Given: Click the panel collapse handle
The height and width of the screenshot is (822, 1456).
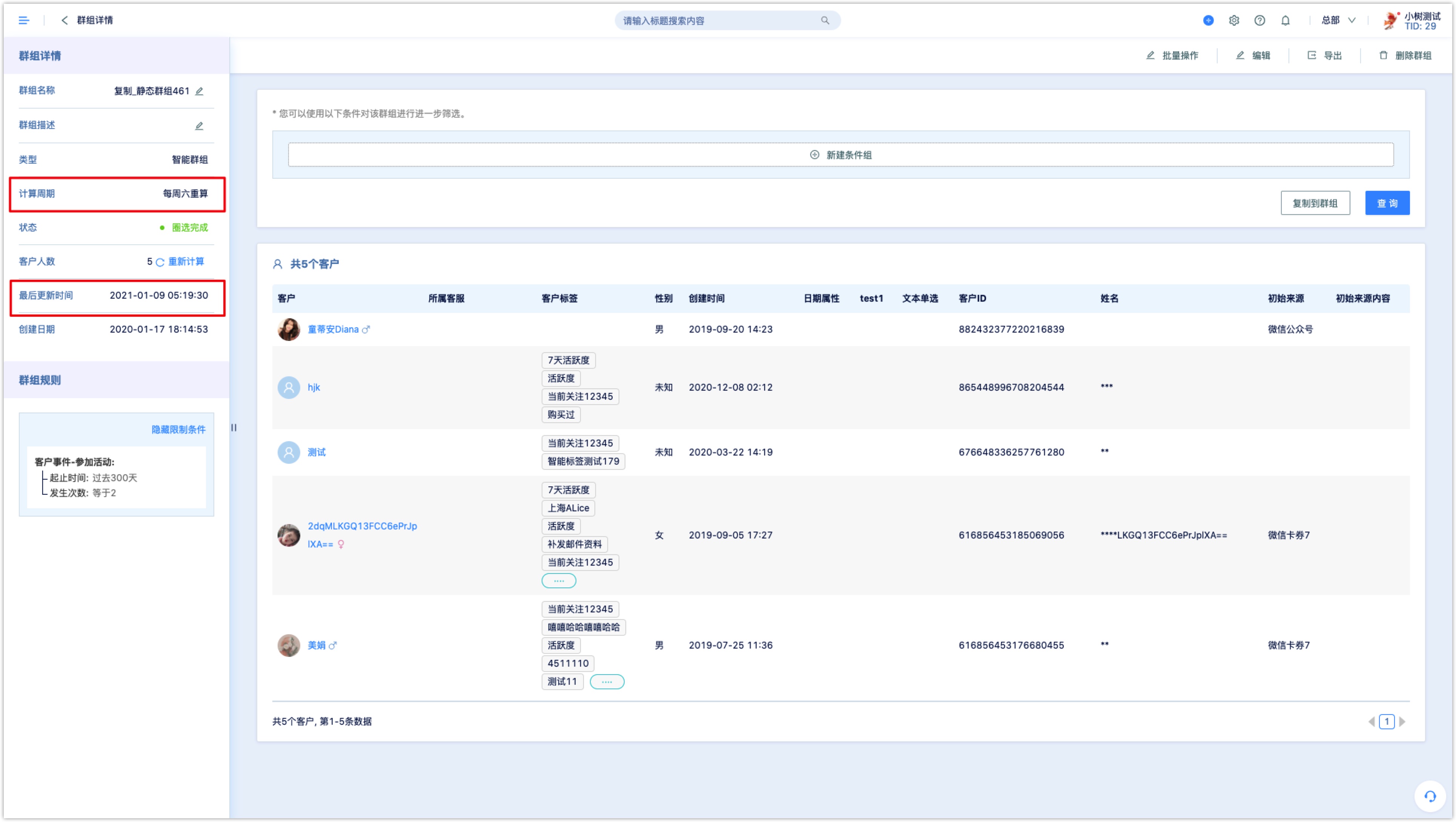Looking at the screenshot, I should tap(233, 428).
